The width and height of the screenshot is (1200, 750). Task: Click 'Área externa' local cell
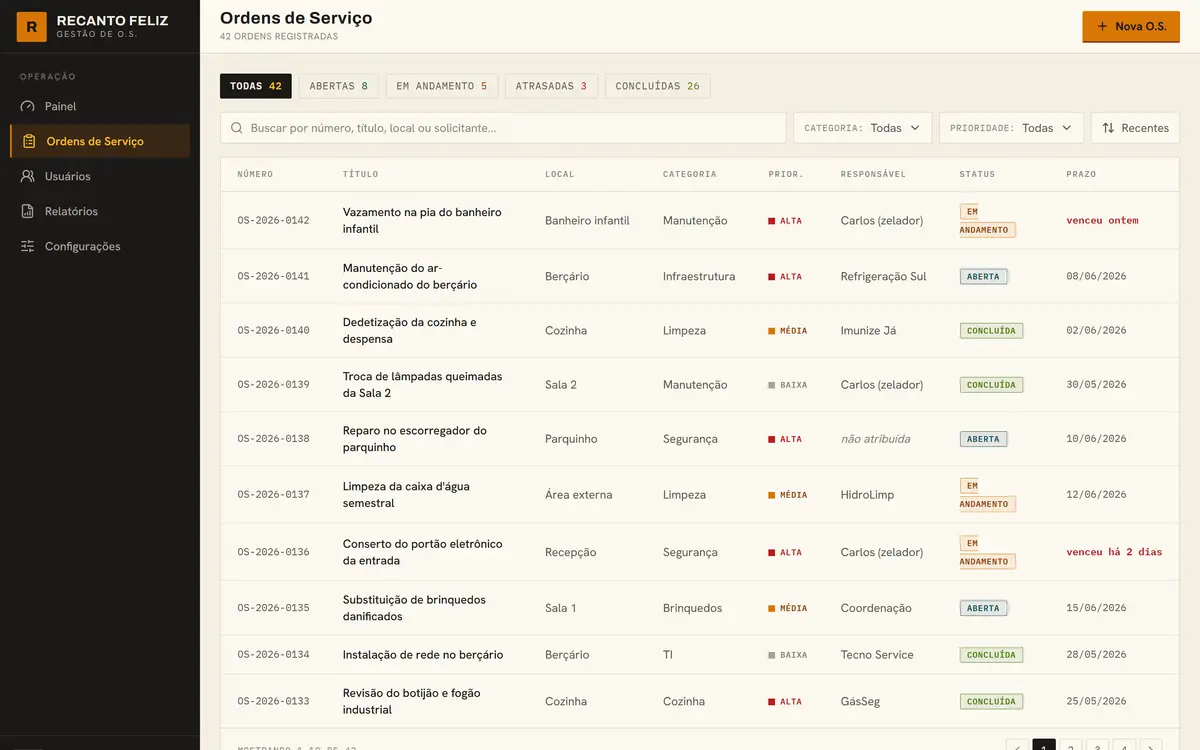578,495
